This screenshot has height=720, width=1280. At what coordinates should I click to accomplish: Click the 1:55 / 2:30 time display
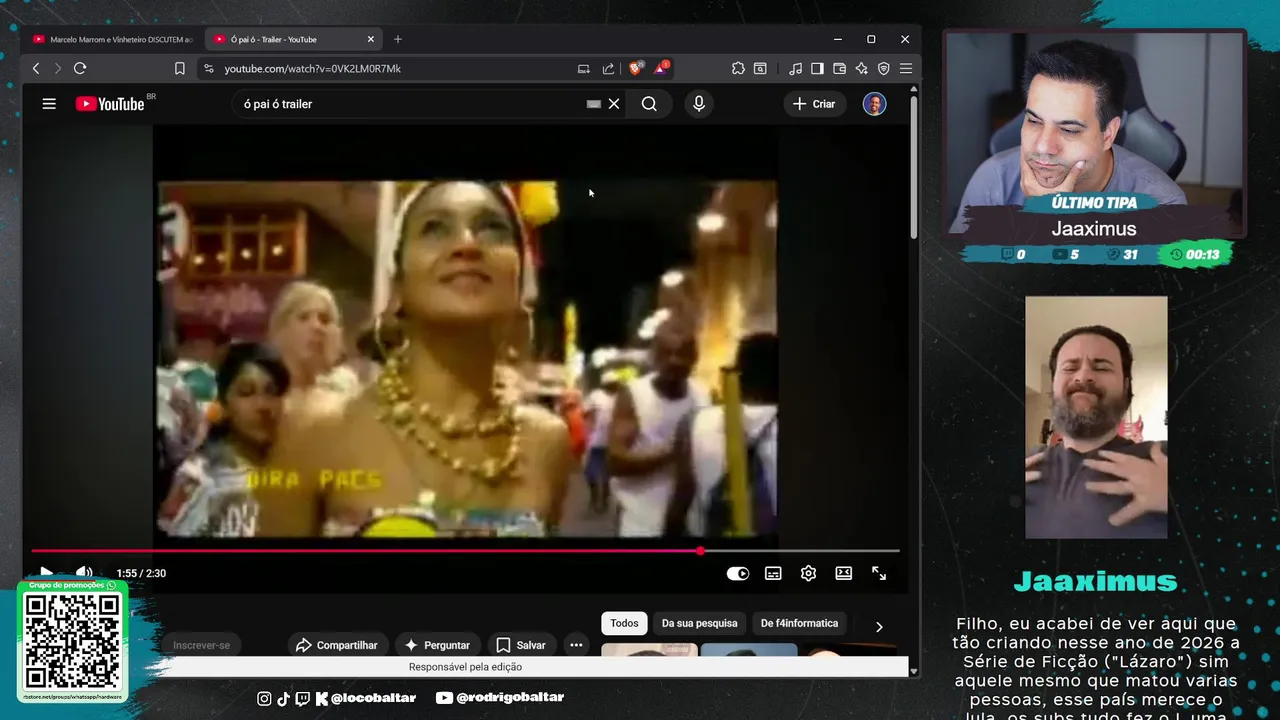[141, 573]
